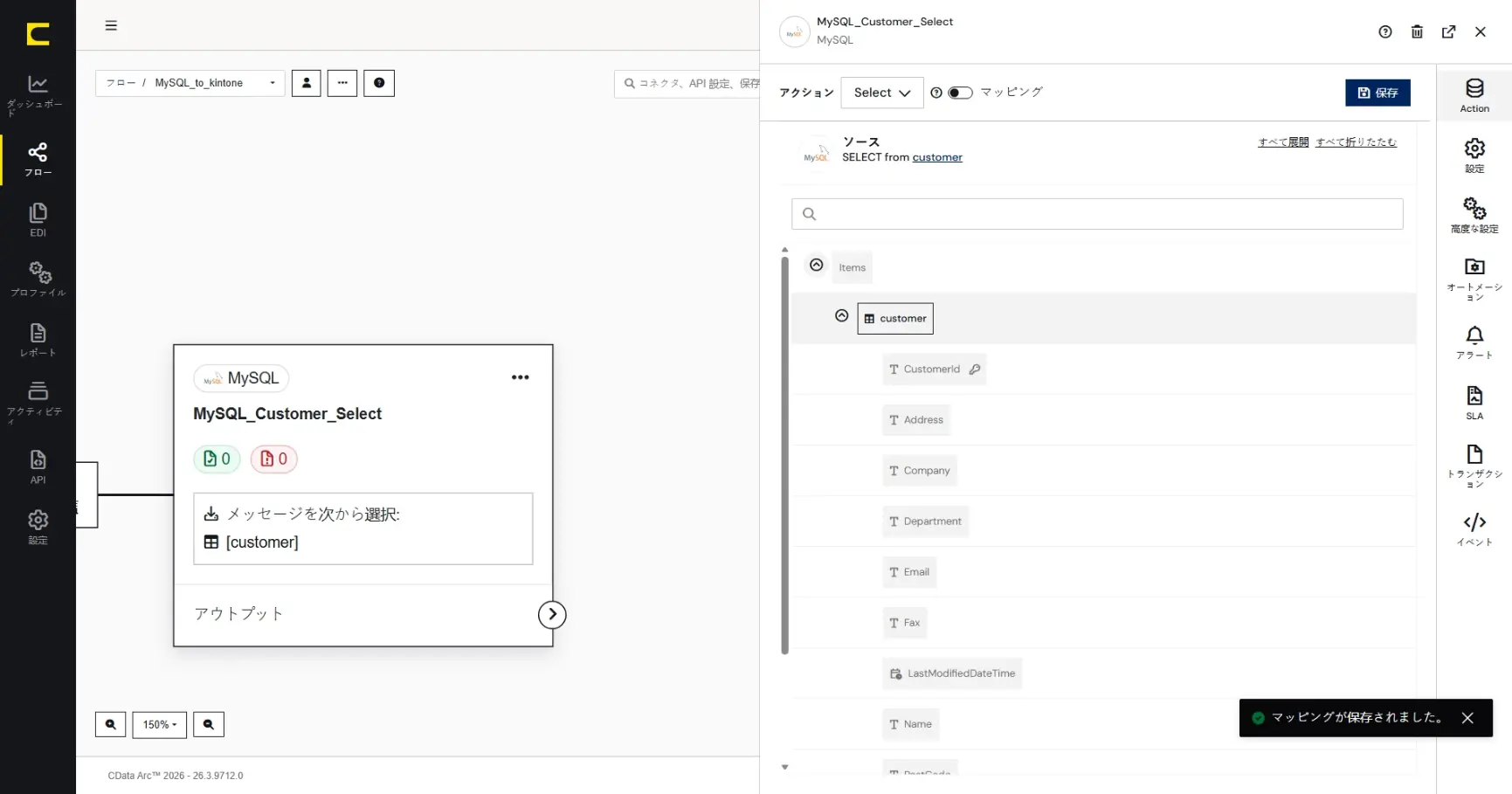
Task: Select the Items root node
Action: coord(852,268)
